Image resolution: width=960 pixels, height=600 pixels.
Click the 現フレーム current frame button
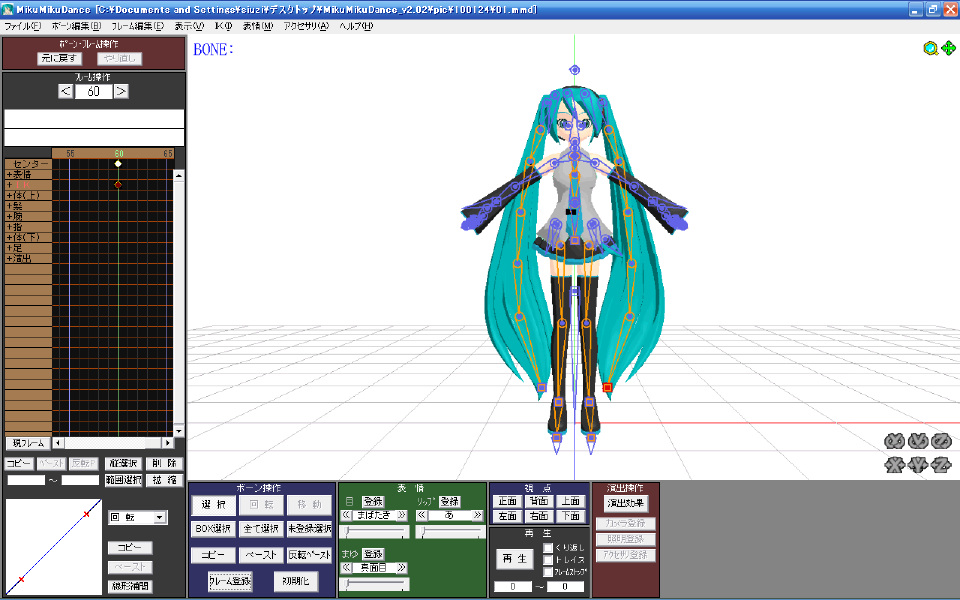(x=28, y=443)
